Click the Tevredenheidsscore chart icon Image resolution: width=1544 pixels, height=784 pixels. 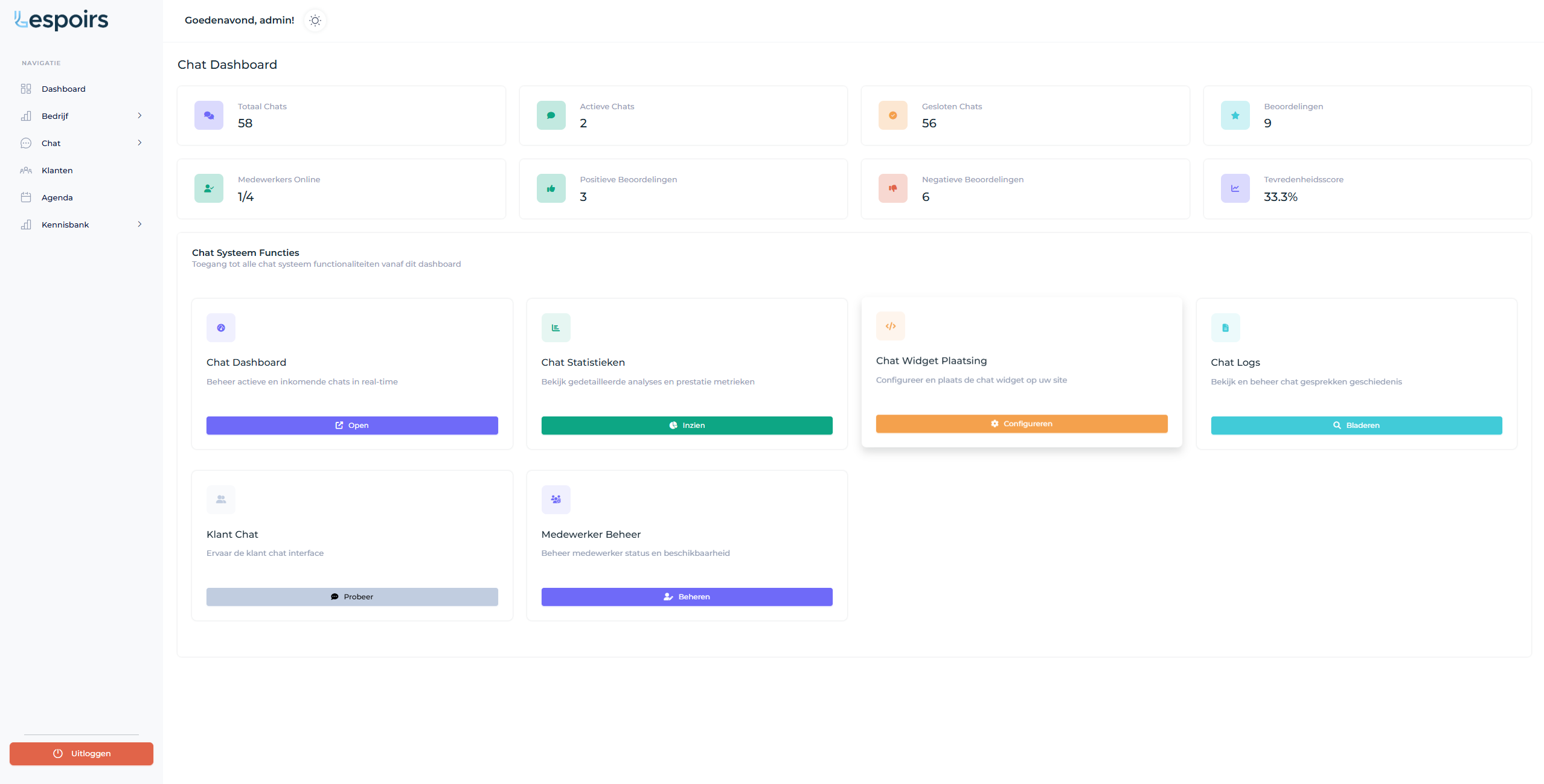[1235, 188]
